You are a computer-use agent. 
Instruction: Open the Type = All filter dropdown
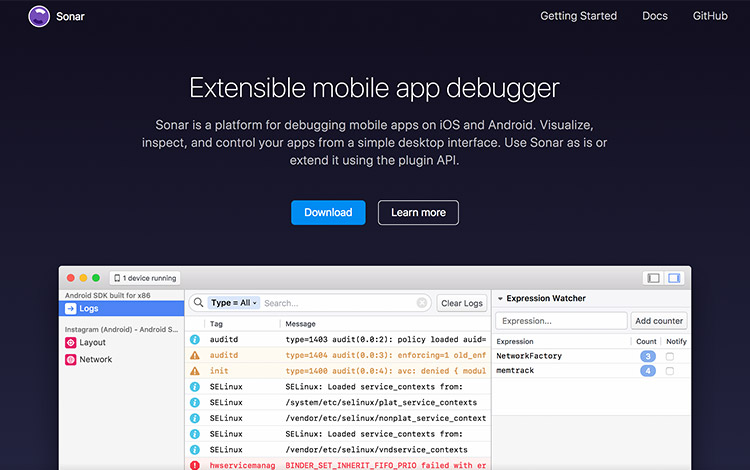[234, 303]
